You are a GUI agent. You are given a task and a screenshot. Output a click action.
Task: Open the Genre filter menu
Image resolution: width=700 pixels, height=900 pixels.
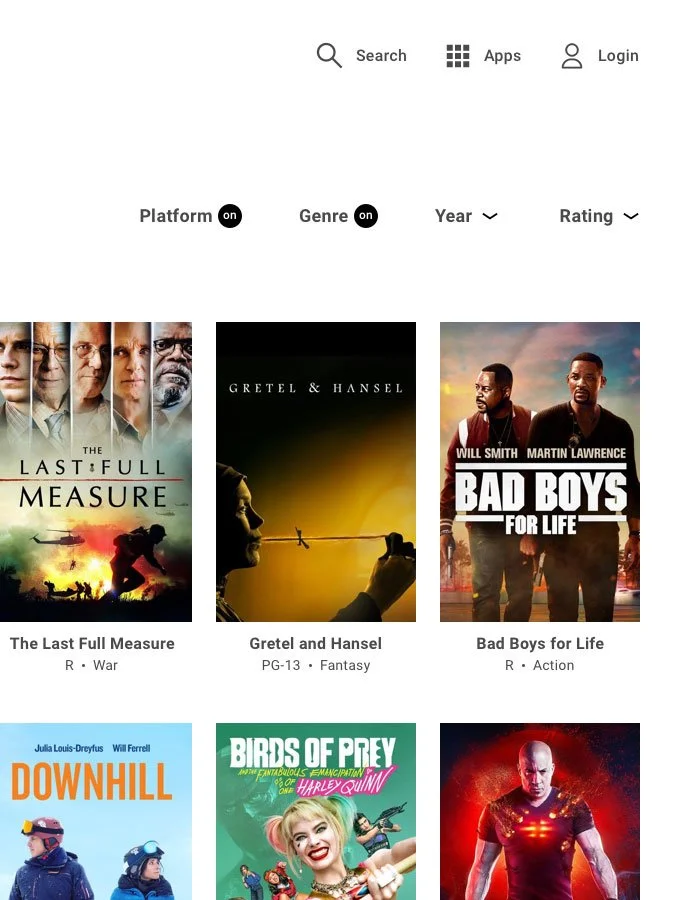[x=324, y=216]
